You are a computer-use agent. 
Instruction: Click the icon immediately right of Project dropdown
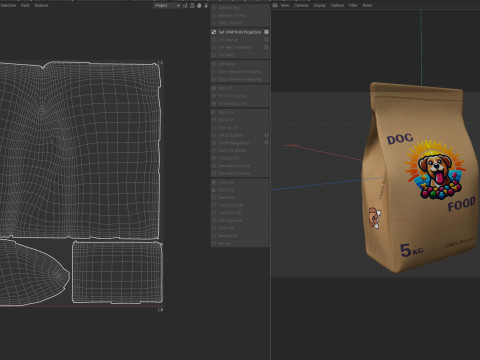point(185,5)
